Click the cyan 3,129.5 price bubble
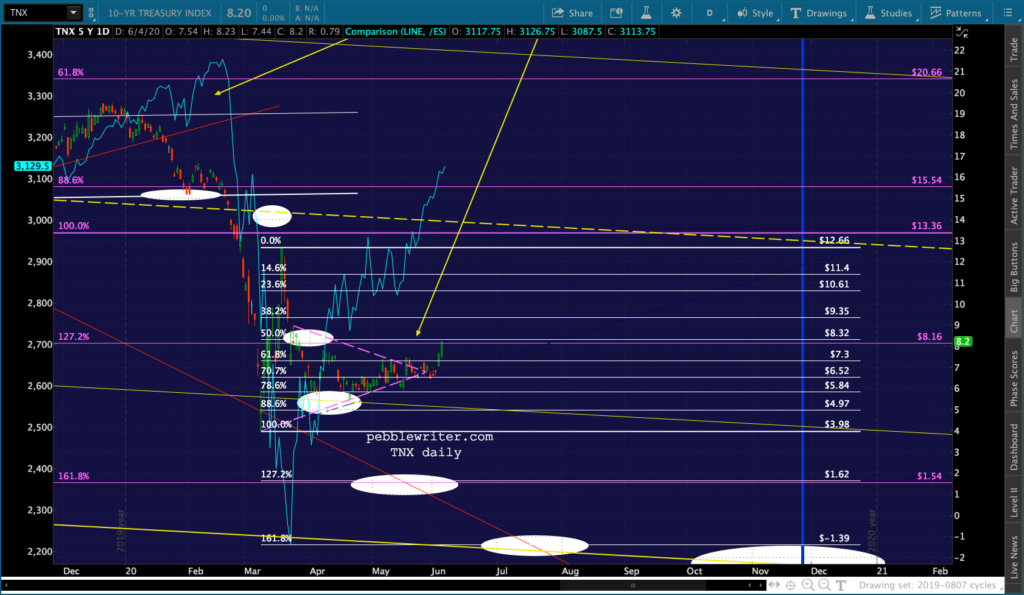Screen dimensions: 1024x595 coord(33,166)
